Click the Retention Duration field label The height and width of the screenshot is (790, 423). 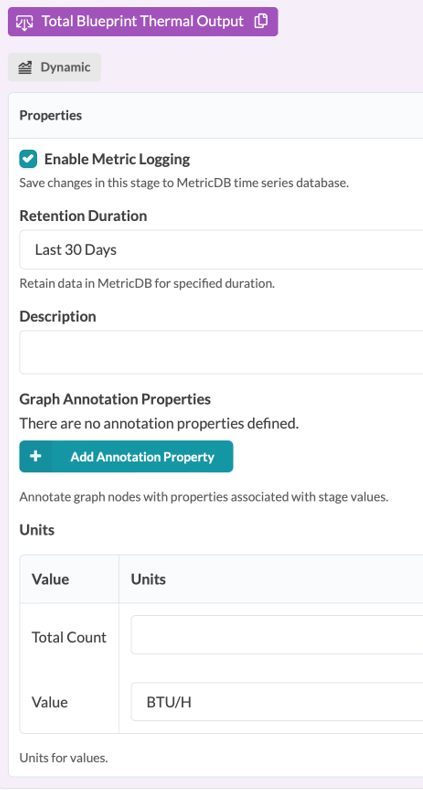coord(83,216)
